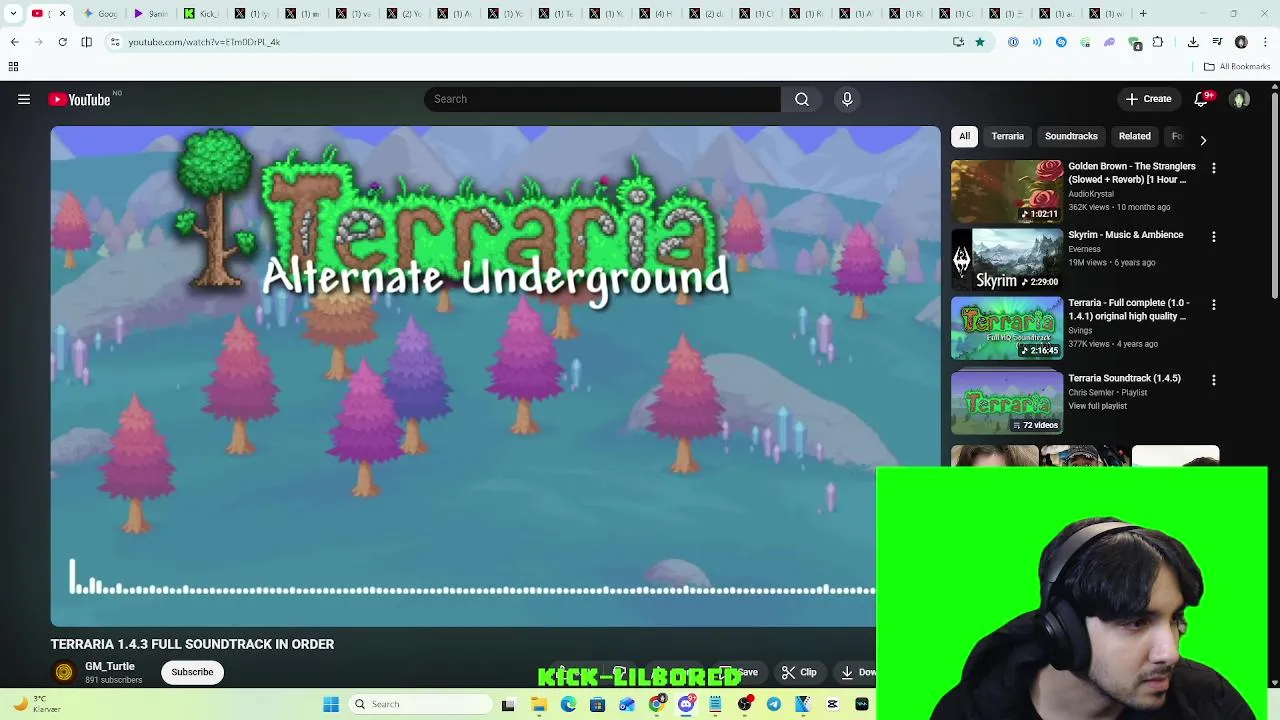Open a new browser tab

(x=1143, y=14)
